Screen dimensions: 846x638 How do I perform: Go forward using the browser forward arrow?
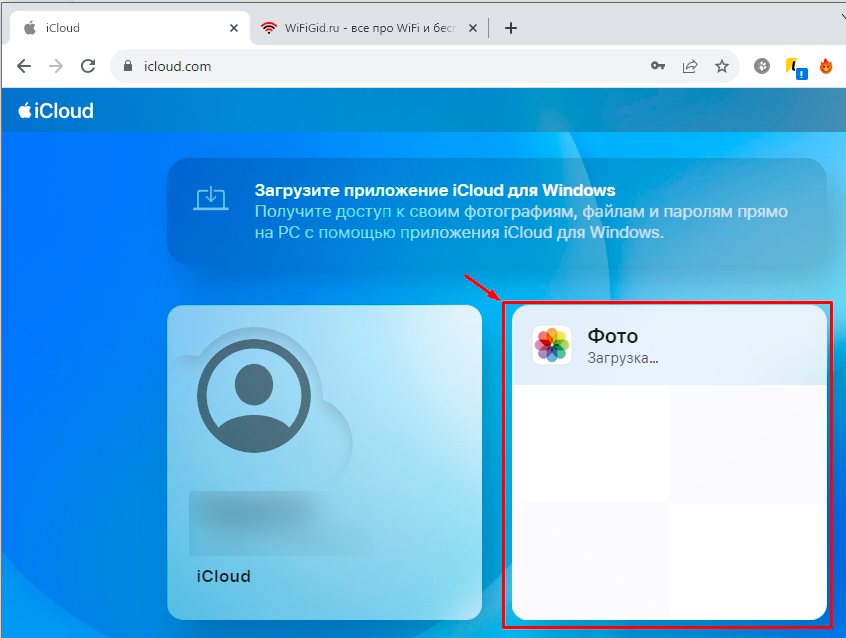[56, 66]
